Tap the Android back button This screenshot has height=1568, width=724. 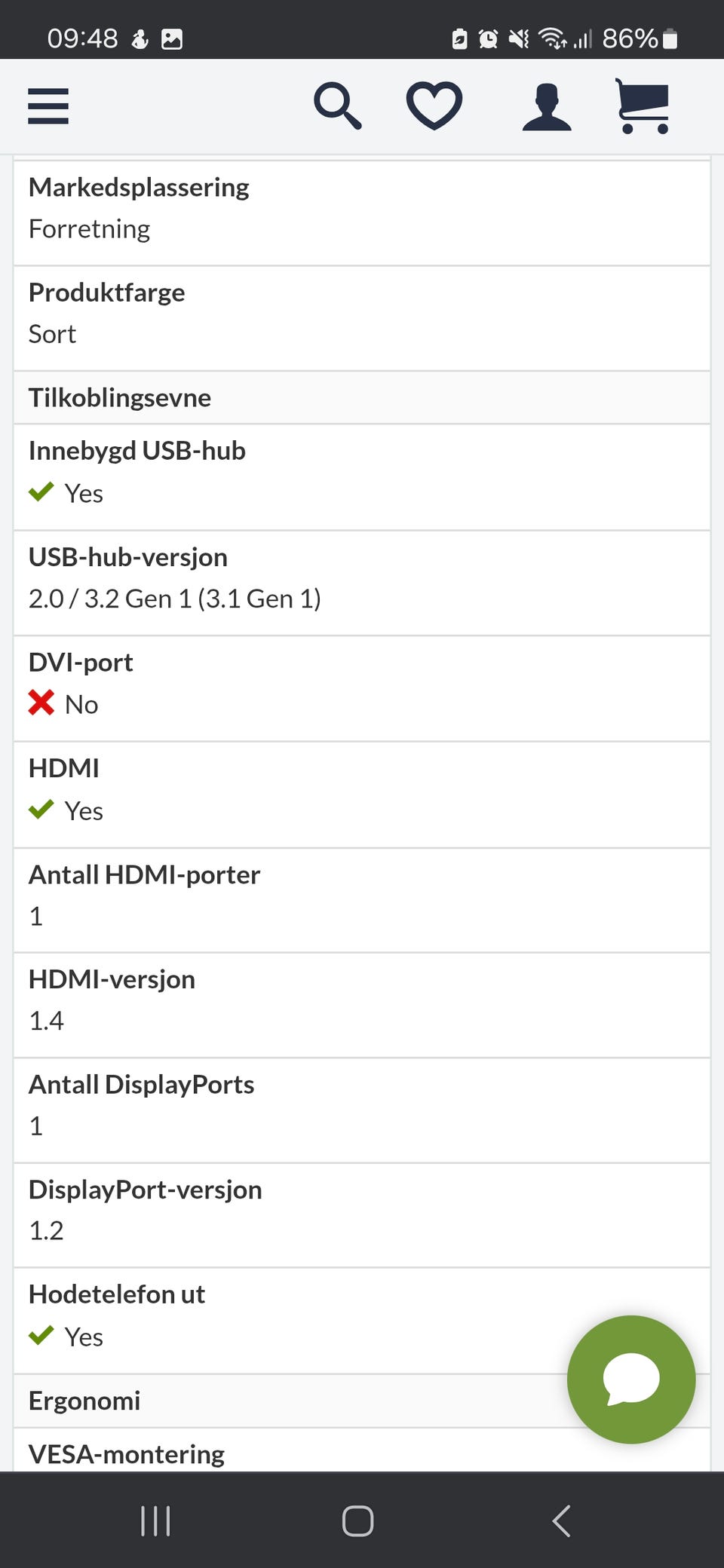(x=561, y=1521)
